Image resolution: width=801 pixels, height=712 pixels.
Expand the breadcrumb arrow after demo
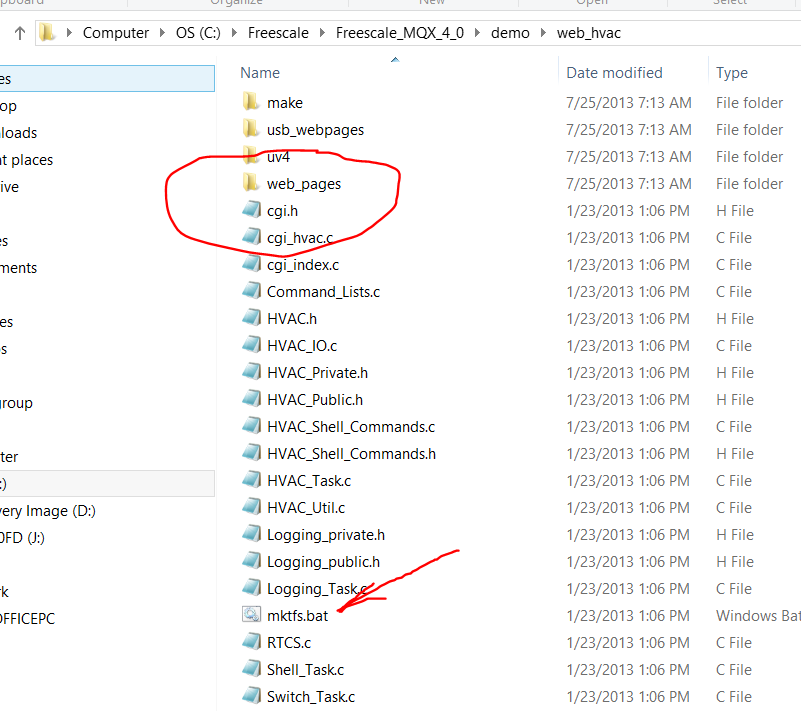[x=544, y=33]
